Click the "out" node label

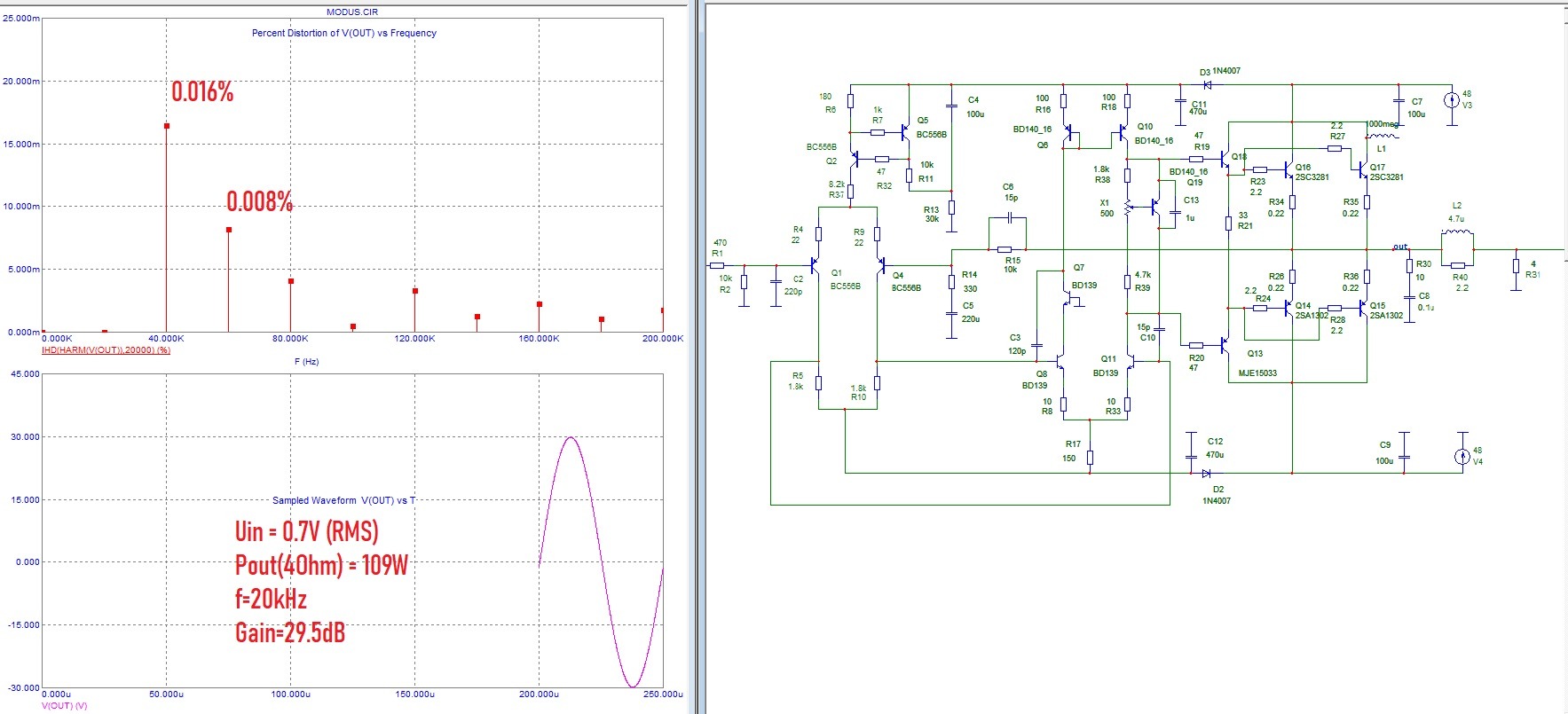pos(1400,247)
